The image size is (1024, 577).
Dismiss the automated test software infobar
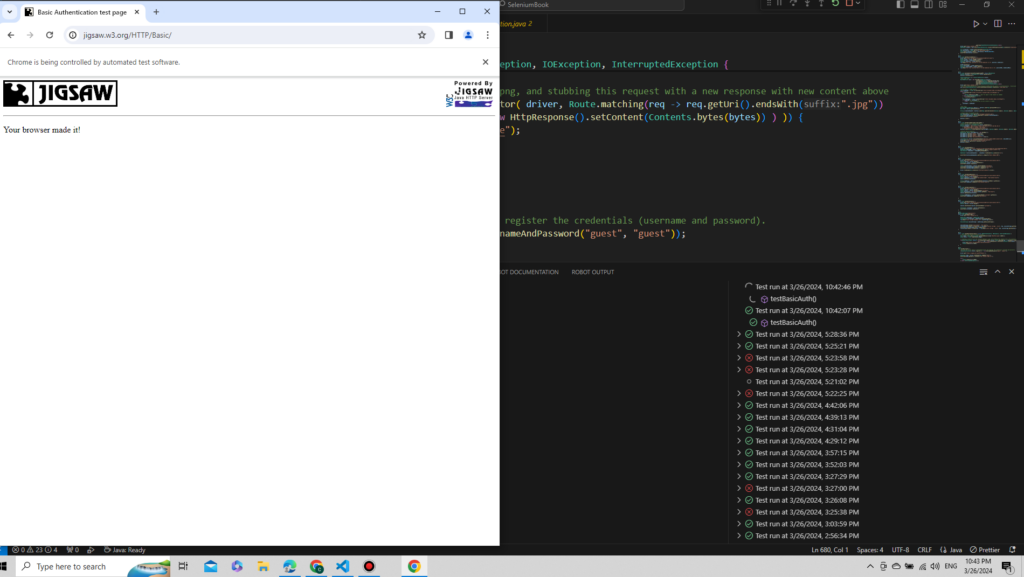(485, 62)
